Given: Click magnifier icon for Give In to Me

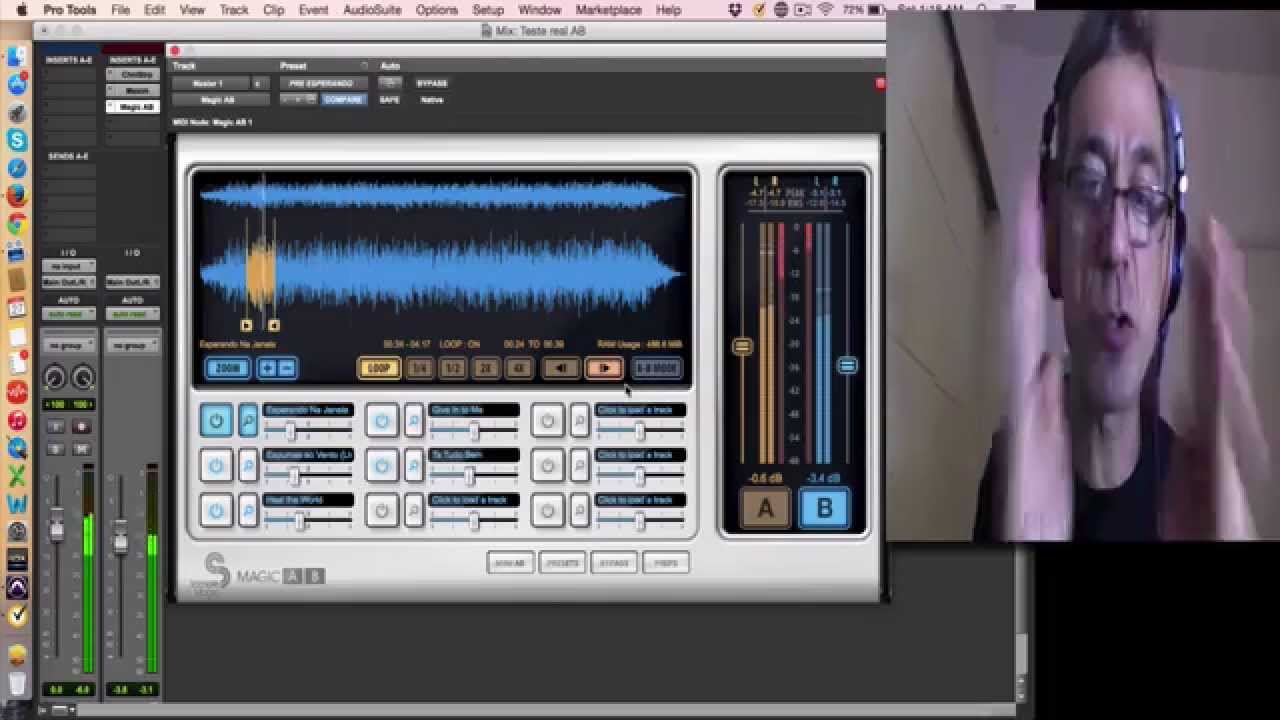Looking at the screenshot, I should click(414, 421).
